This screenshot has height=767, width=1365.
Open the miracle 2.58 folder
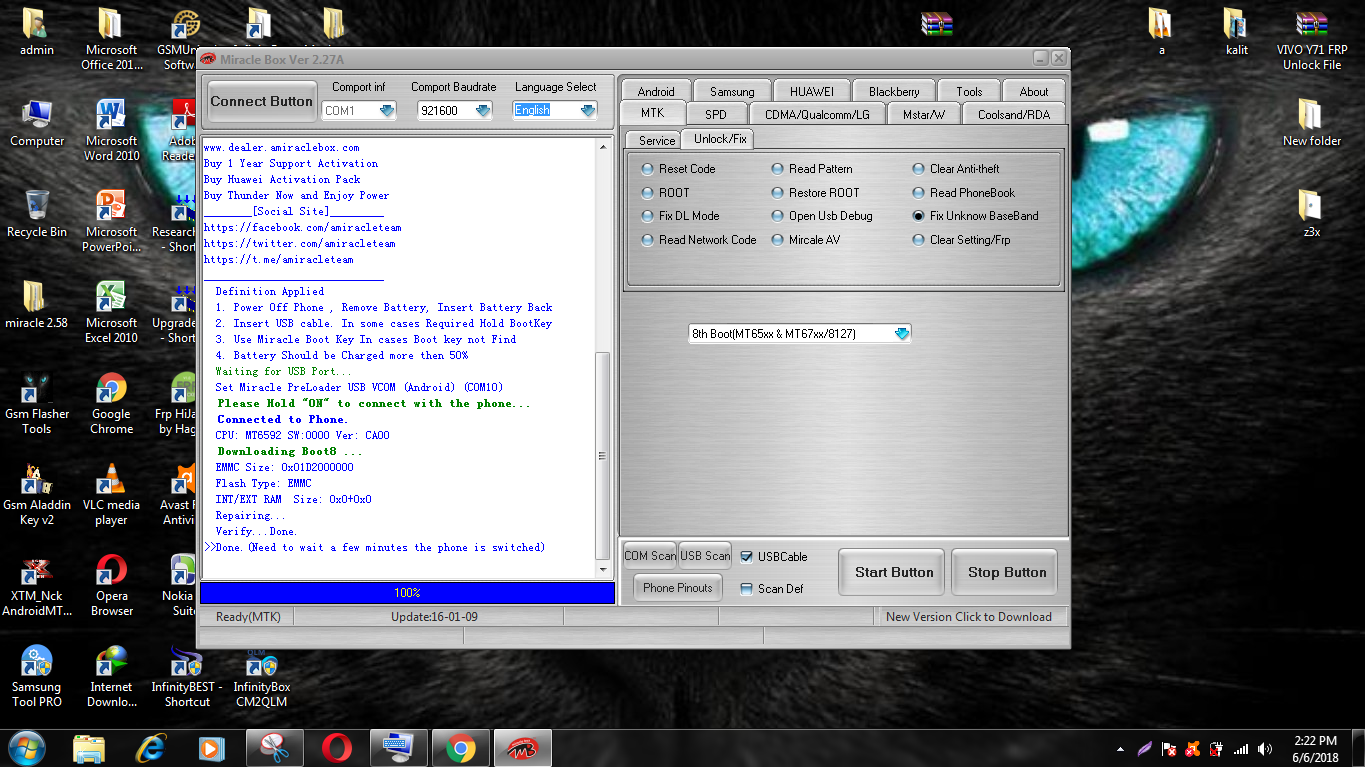(x=37, y=305)
